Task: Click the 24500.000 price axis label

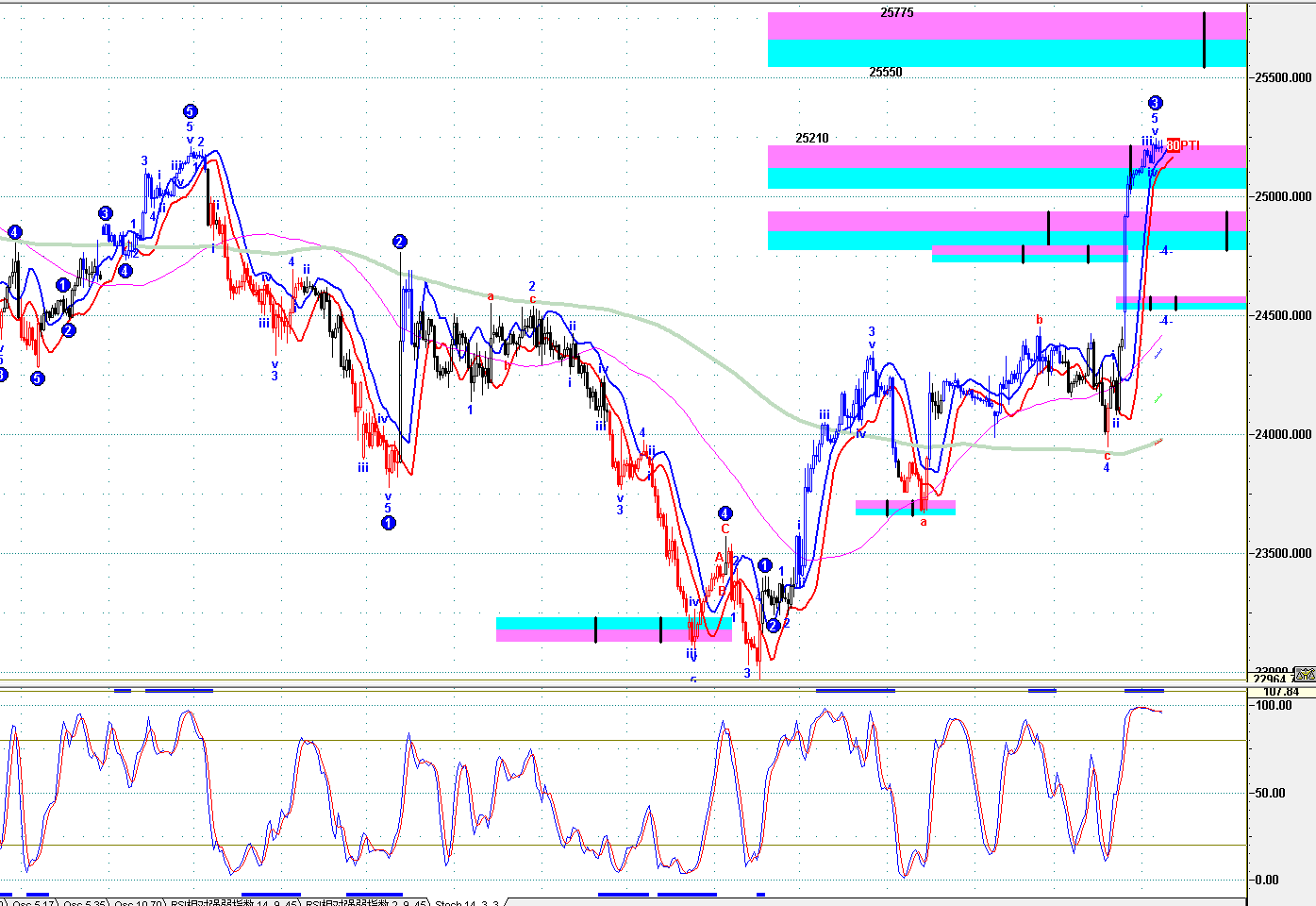Action: pyautogui.click(x=1283, y=315)
